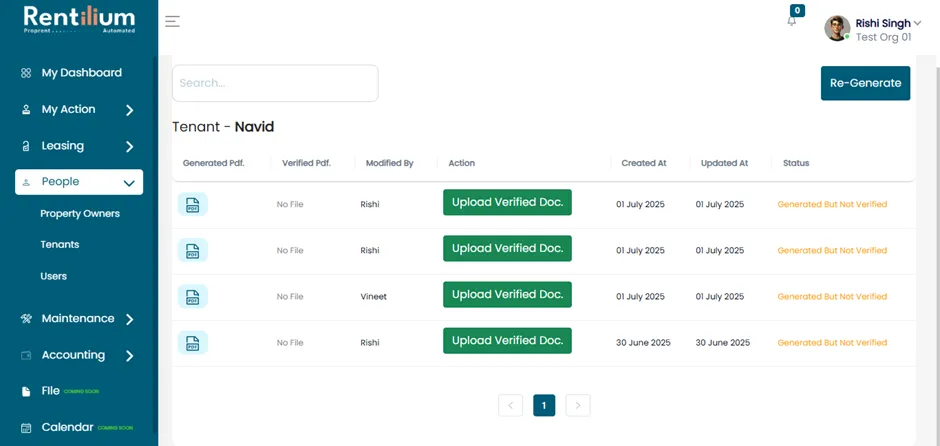Screen dimensions: 940x446
Task: Select Tenants submenu item
Action: [59, 245]
